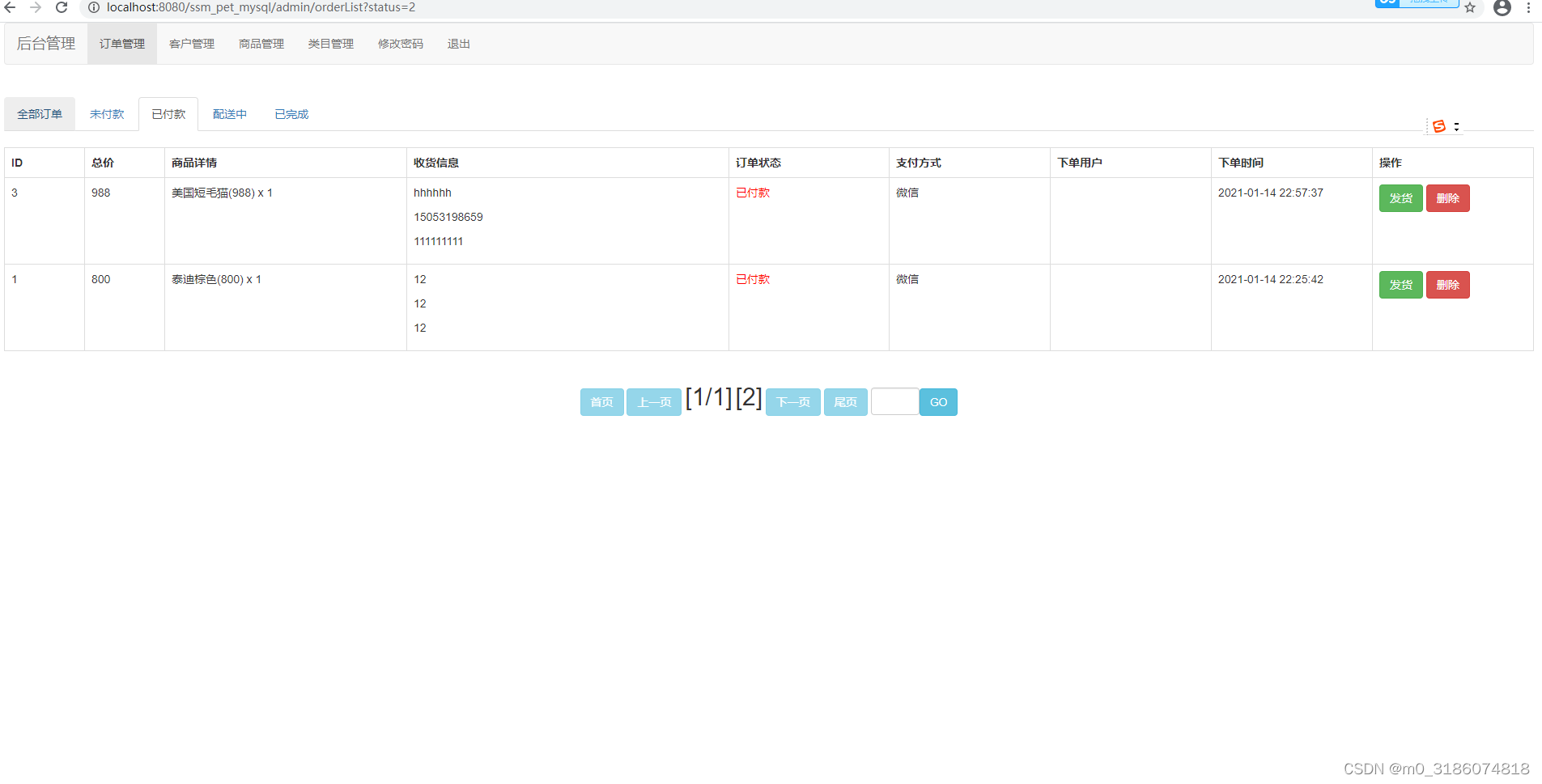Open 商品管理 in top navigation
Screen dimensions: 1542x784
261,44
